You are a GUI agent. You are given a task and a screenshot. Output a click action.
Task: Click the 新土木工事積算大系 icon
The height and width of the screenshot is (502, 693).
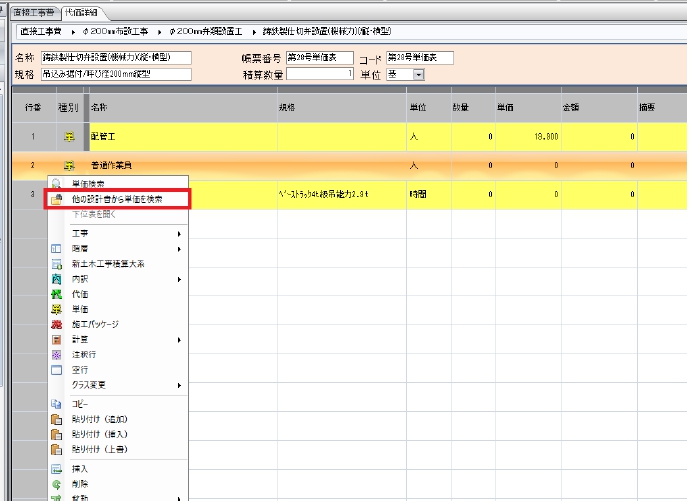tap(56, 264)
